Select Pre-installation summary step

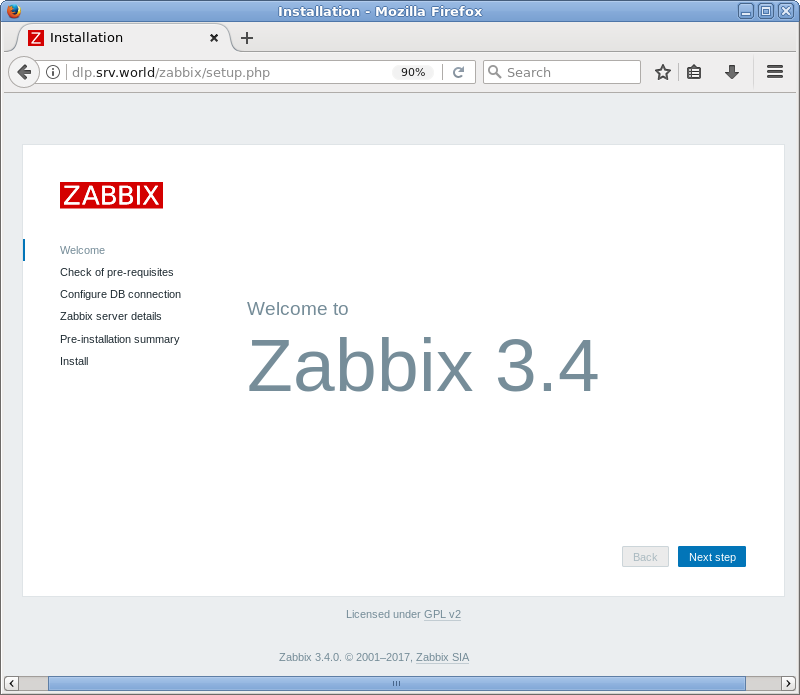coord(119,339)
